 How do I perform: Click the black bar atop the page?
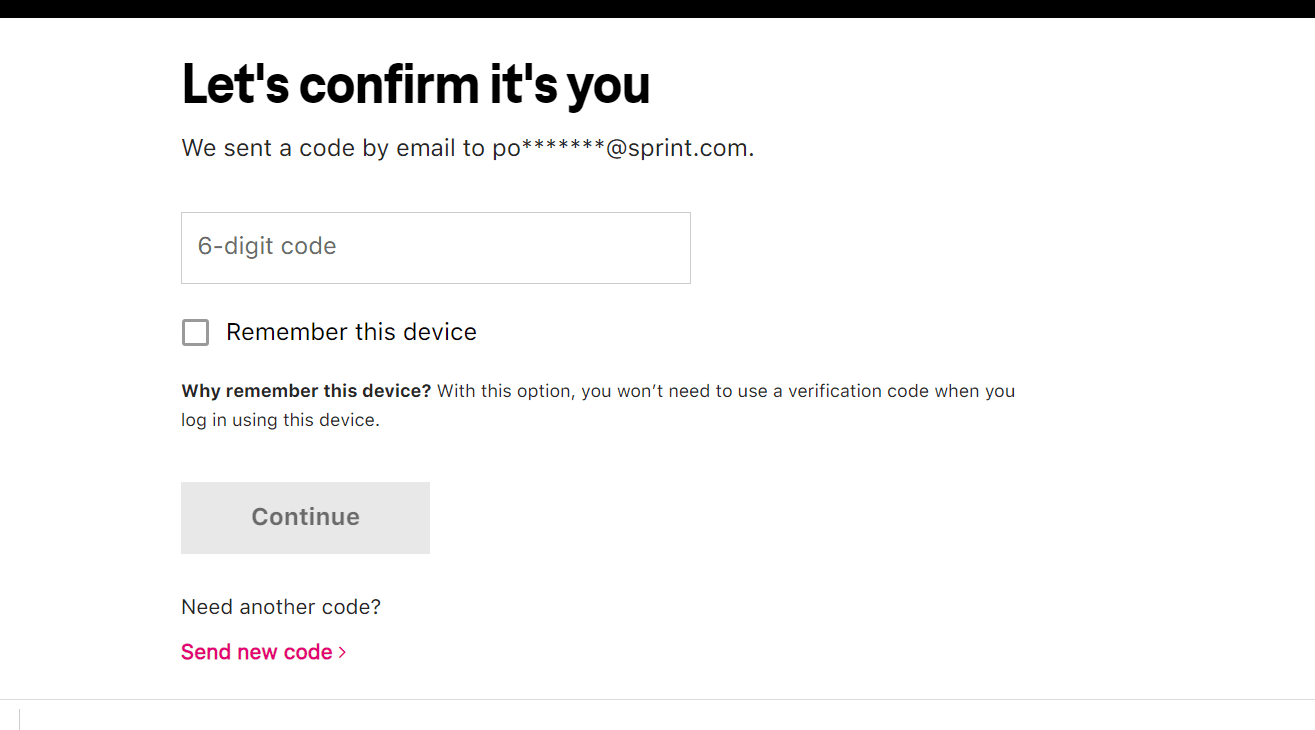[657, 8]
